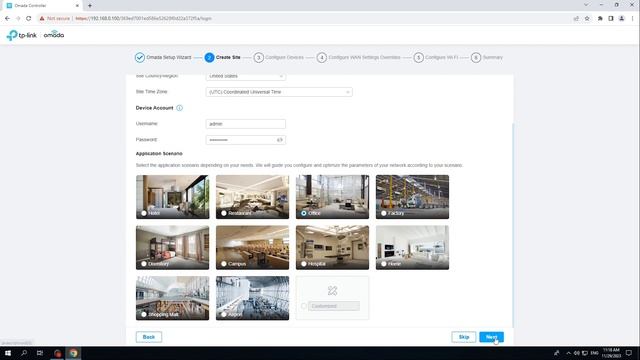Viewport: 640px width, 360px height.
Task: Show the password with the eye icon
Action: [x=280, y=140]
